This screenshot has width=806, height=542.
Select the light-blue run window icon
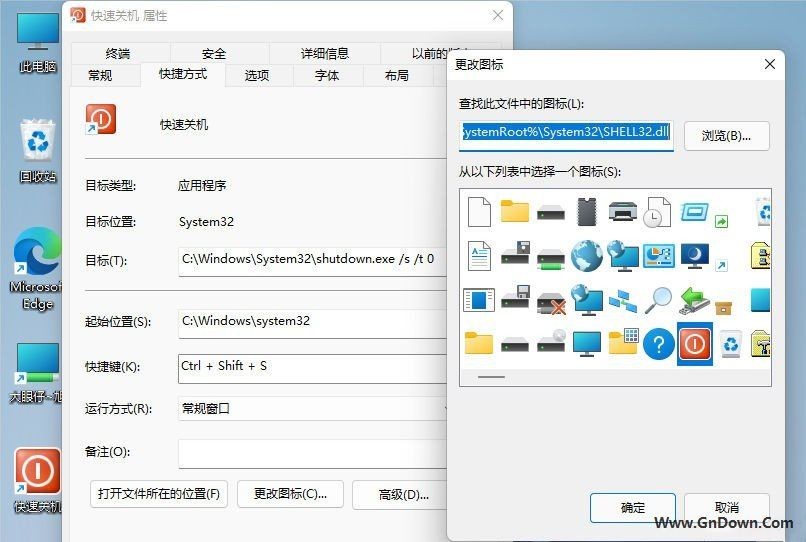point(694,211)
